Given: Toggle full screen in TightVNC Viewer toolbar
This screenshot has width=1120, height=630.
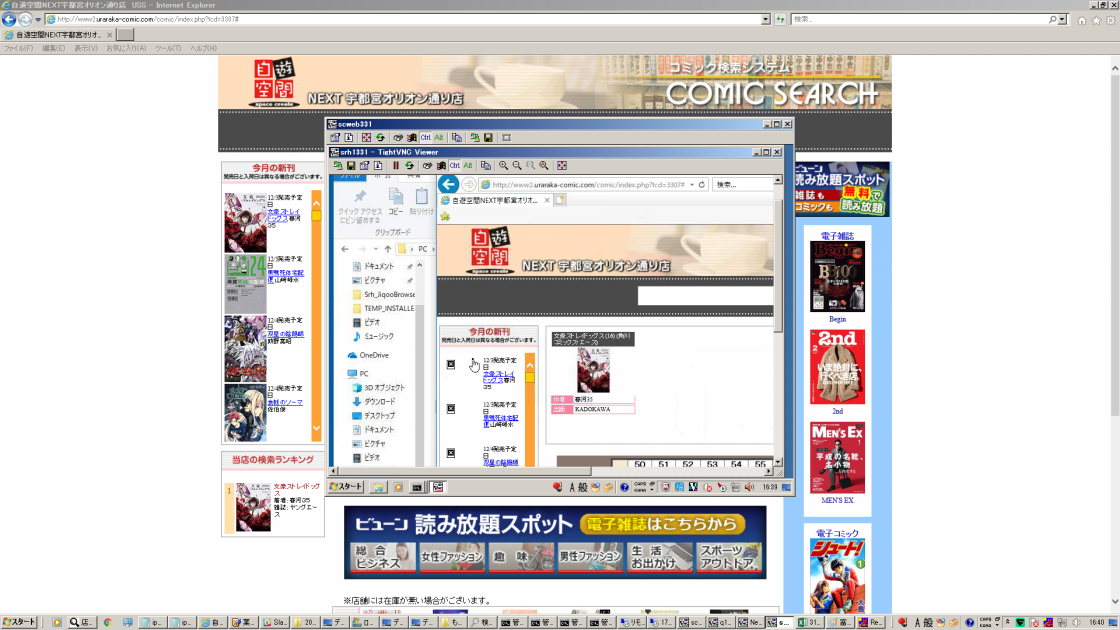Looking at the screenshot, I should 562,166.
